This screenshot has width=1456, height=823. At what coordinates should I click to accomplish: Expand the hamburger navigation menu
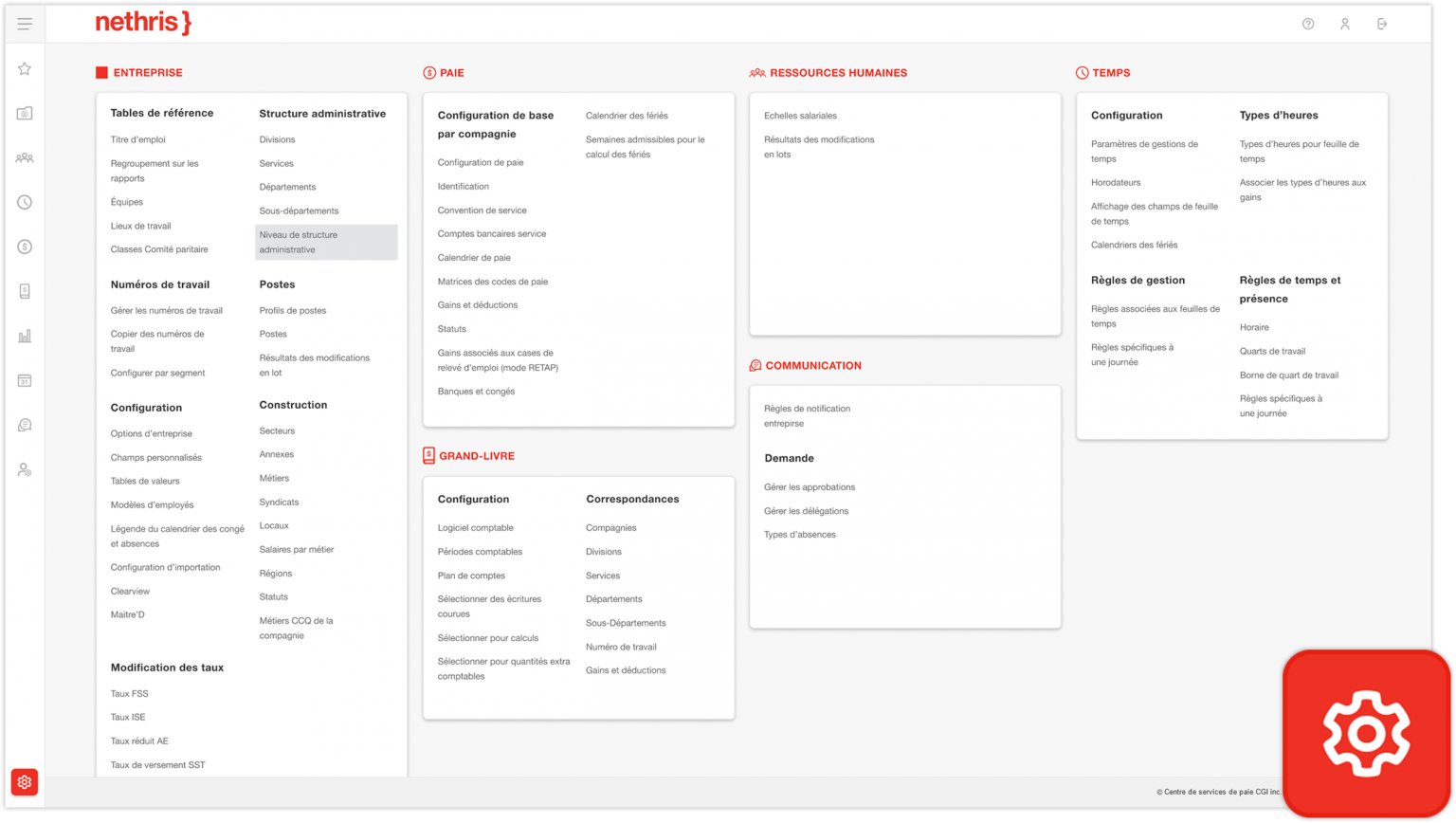(25, 24)
